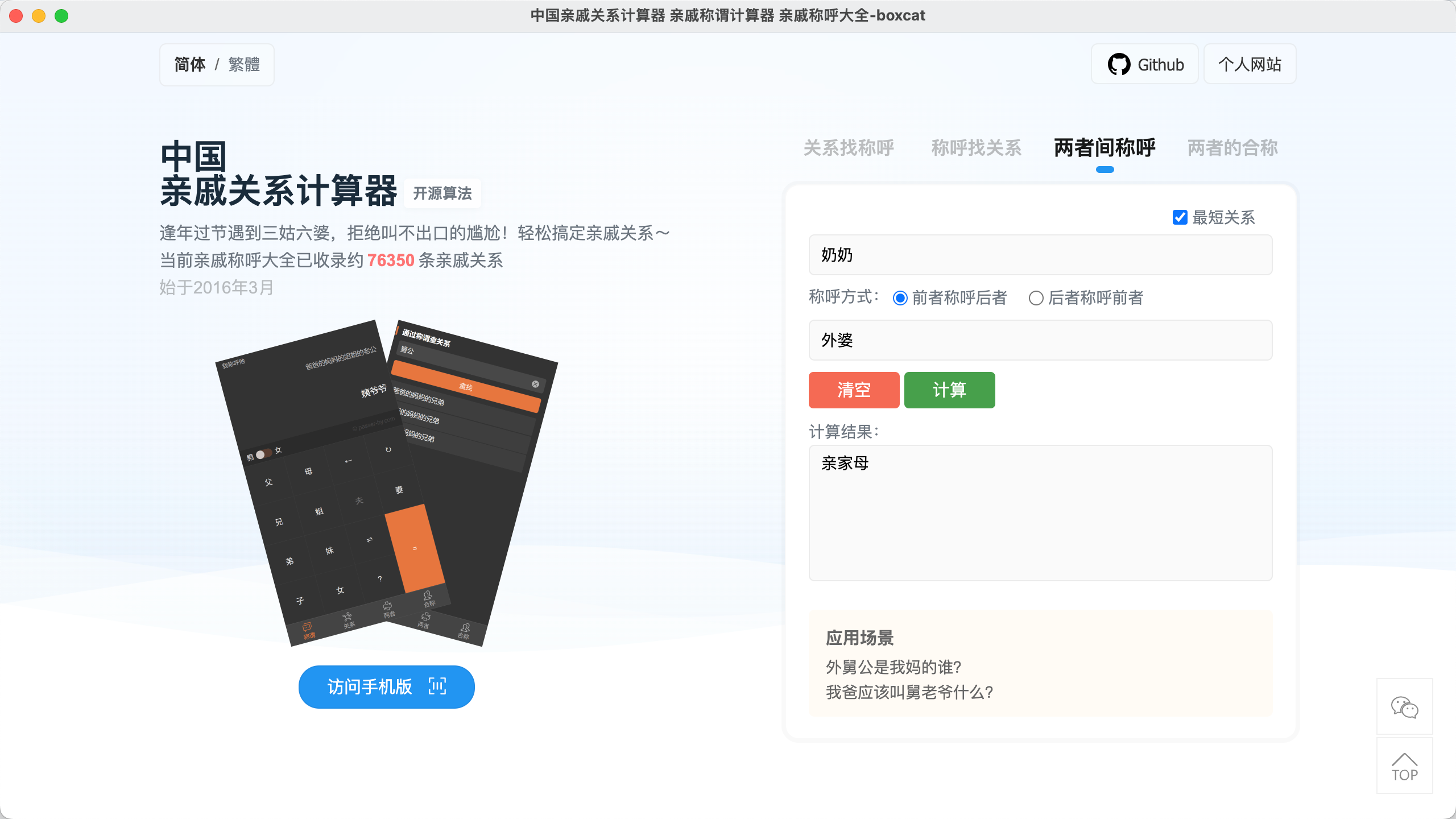Click the phone app preview image
Viewport: 1456px width, 819px height.
387,483
